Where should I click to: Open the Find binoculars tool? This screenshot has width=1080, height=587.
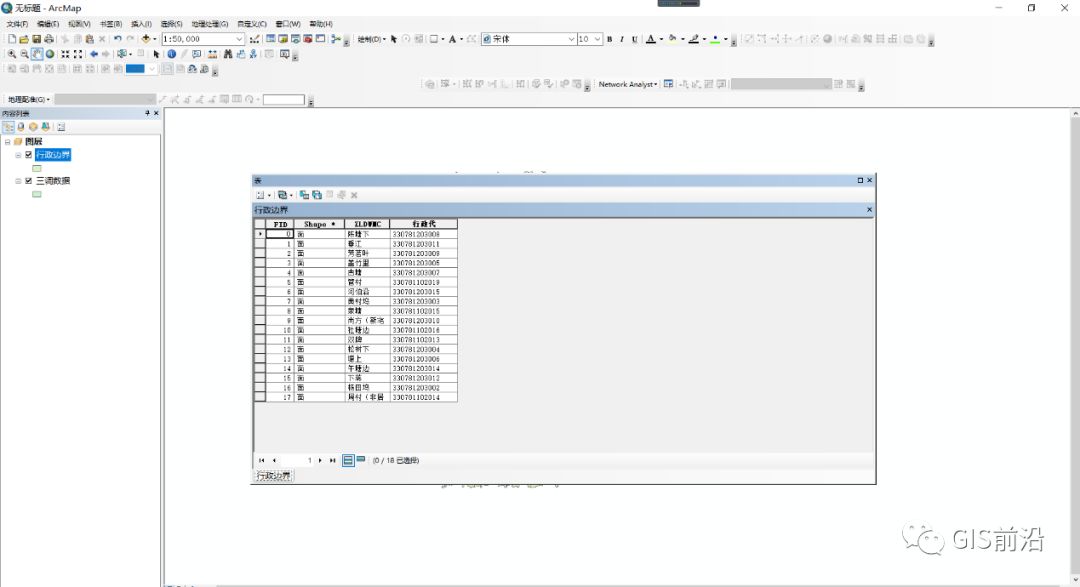[228, 54]
